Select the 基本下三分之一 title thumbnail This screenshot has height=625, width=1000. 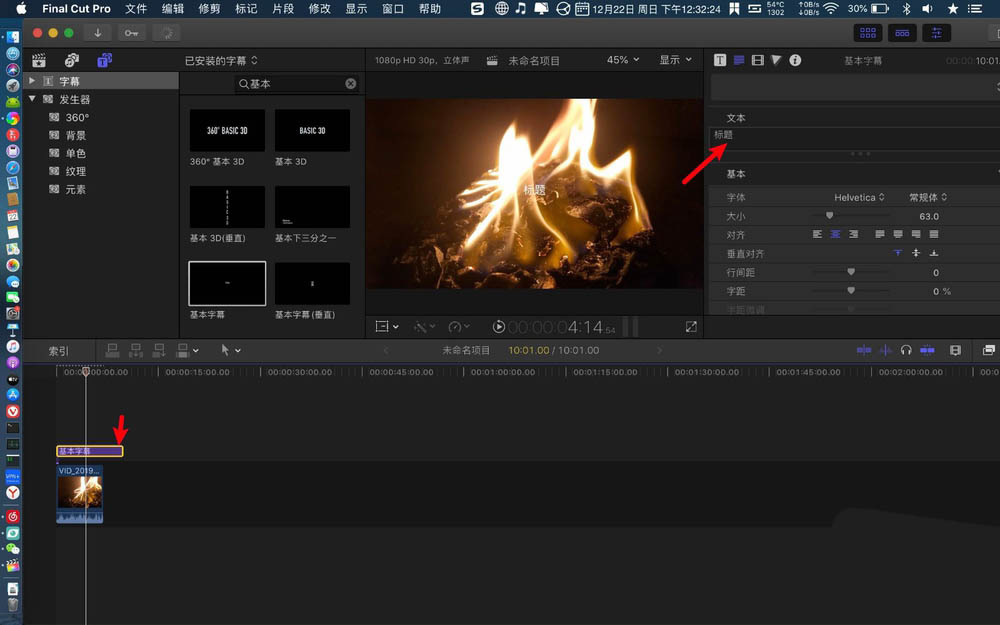pos(312,207)
